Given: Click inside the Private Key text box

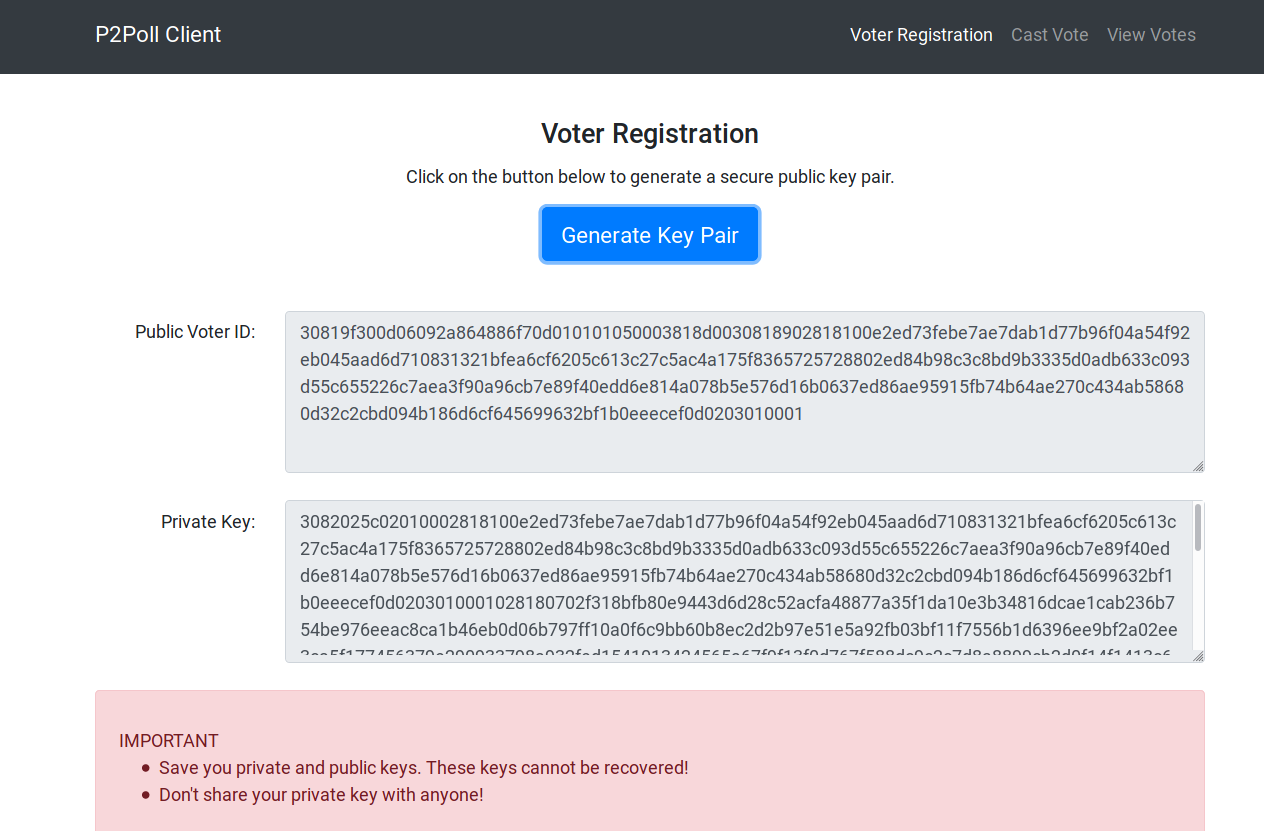Looking at the screenshot, I should pos(738,581).
